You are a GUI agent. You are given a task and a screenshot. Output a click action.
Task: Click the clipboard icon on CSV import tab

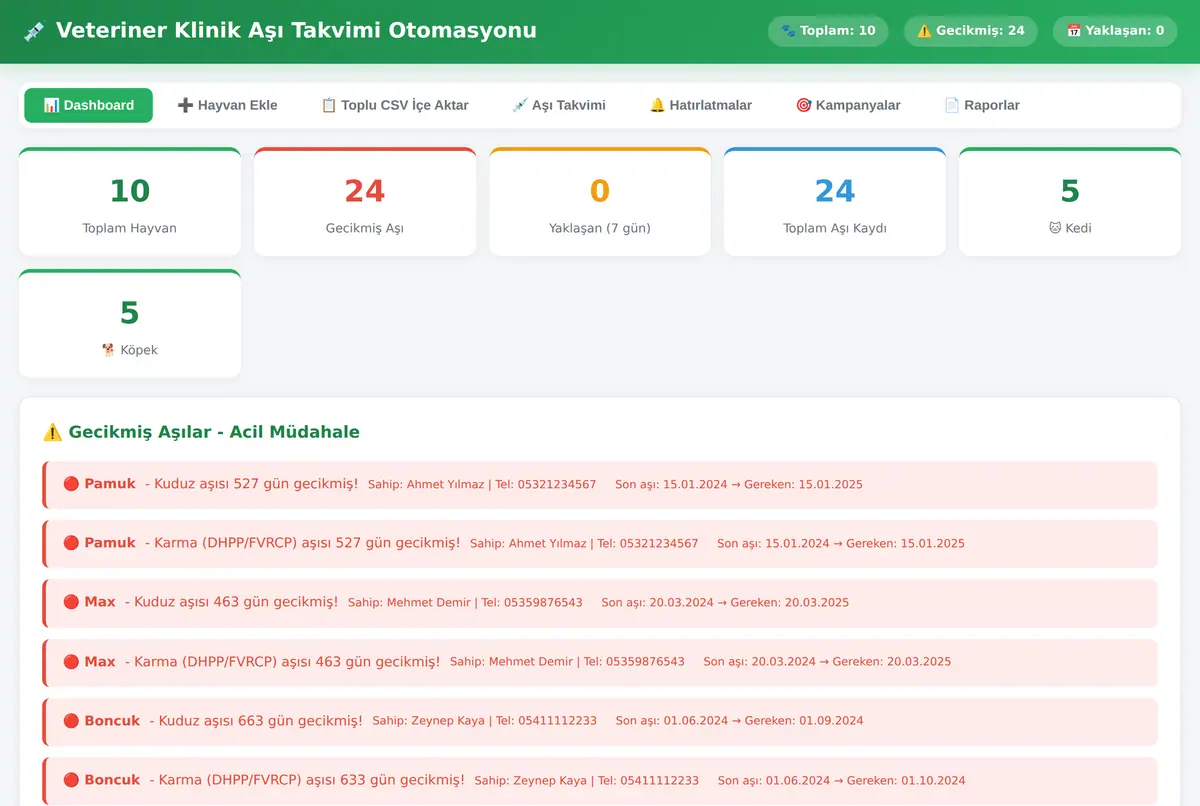(x=328, y=105)
